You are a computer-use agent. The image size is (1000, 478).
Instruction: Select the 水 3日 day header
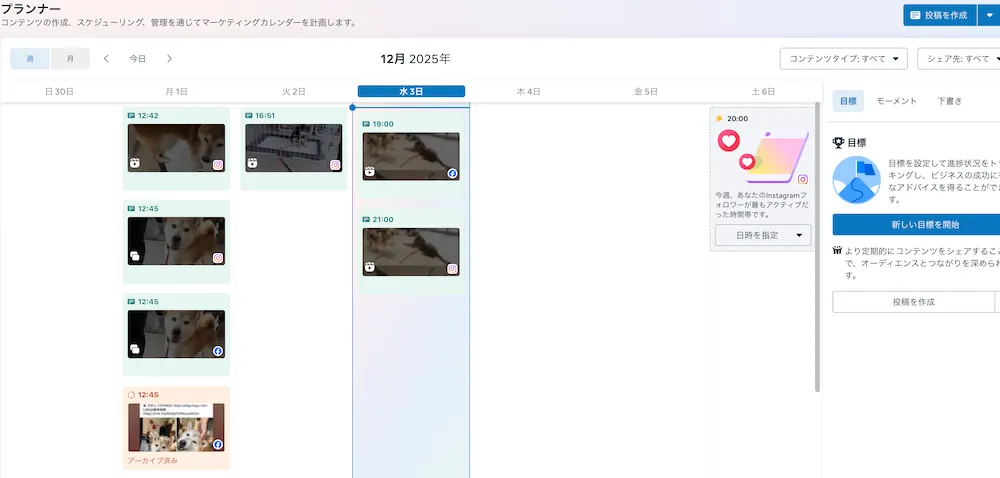pyautogui.click(x=411, y=91)
